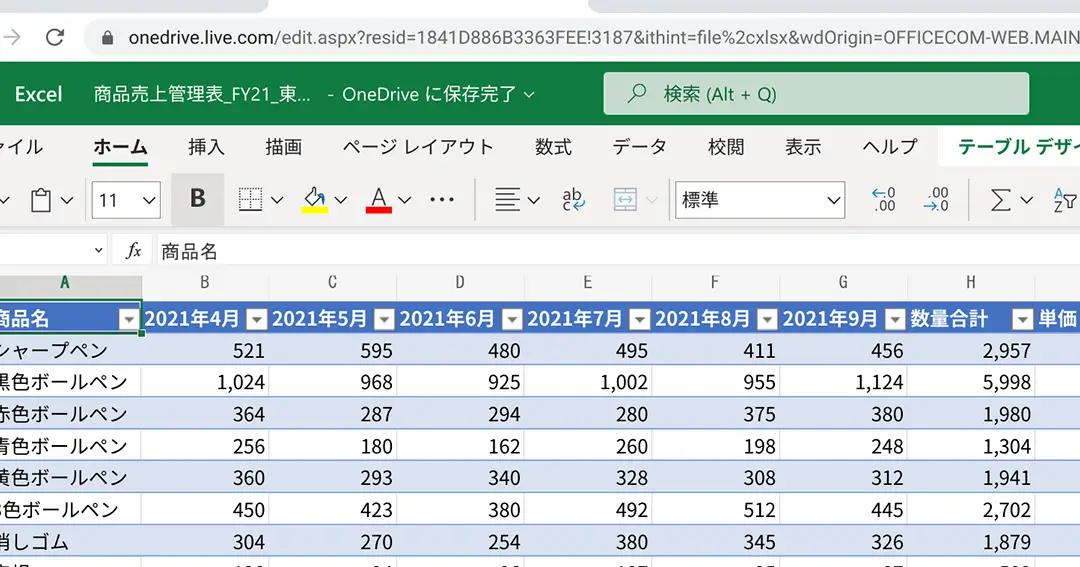Open filter for 2021年7月 column
Image resolution: width=1080 pixels, height=567 pixels.
coord(640,319)
